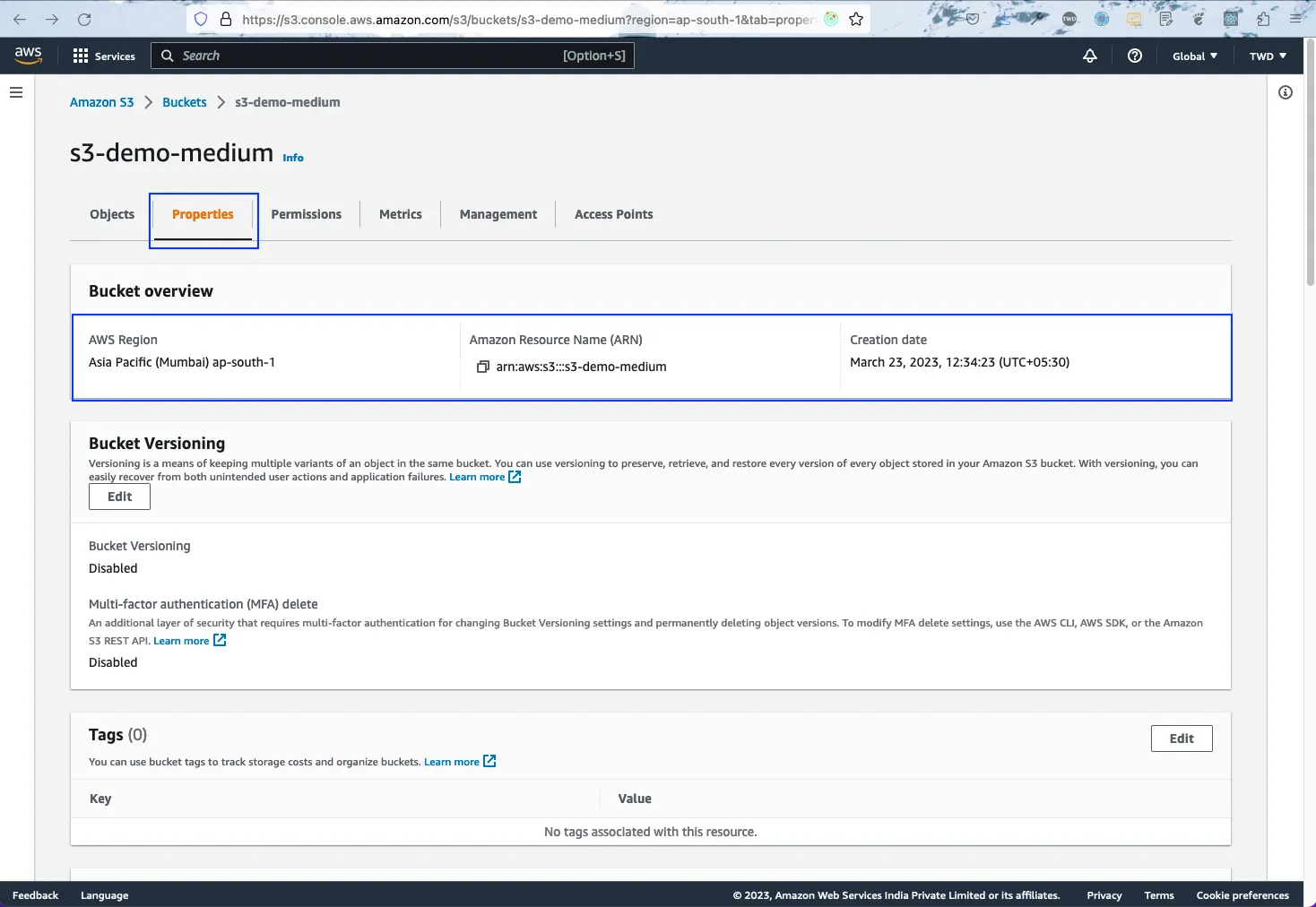Click Edit button in Tags section

pos(1182,739)
